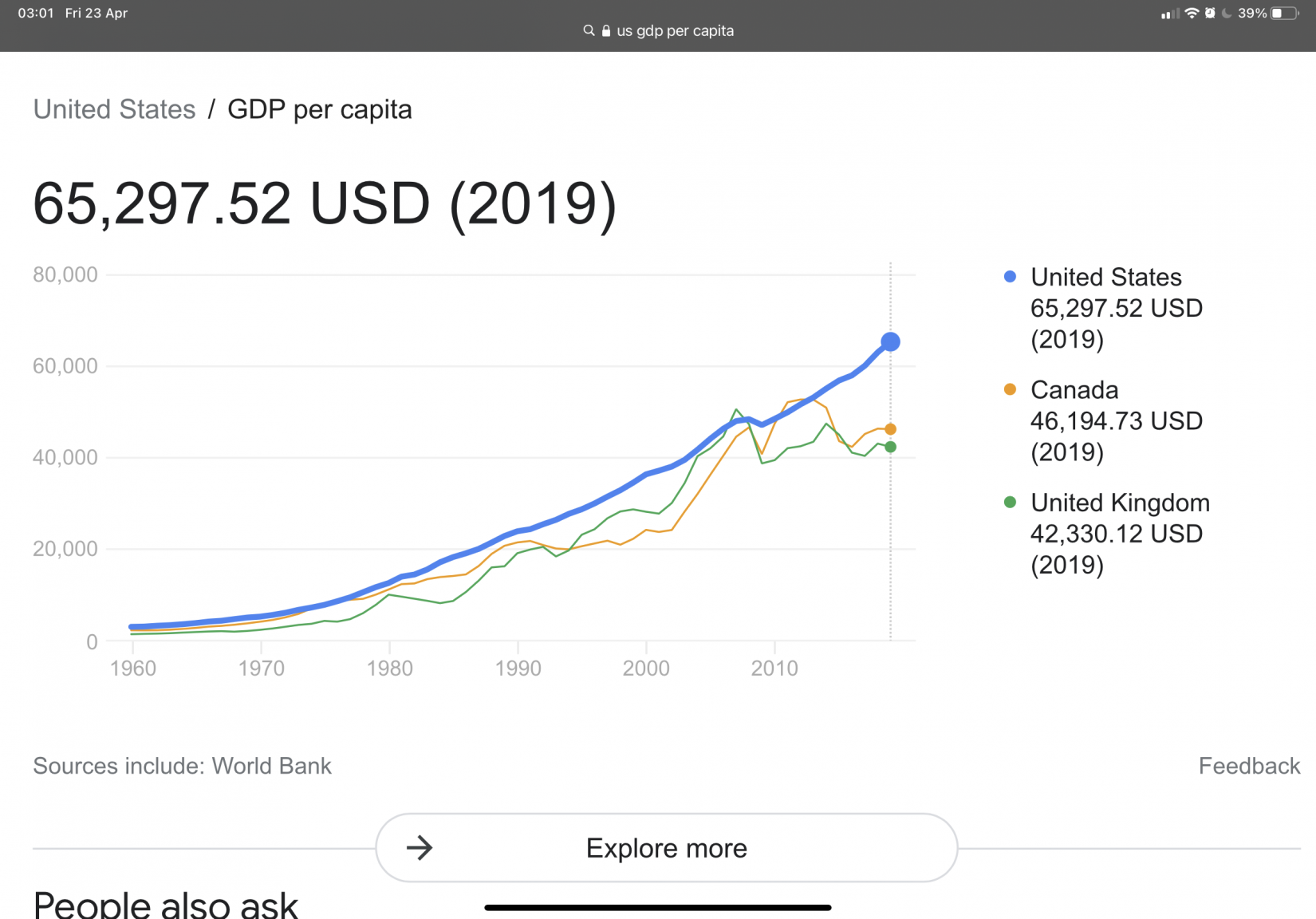Tap the arrow icon in Explore more
1316x919 pixels.
coord(420,848)
